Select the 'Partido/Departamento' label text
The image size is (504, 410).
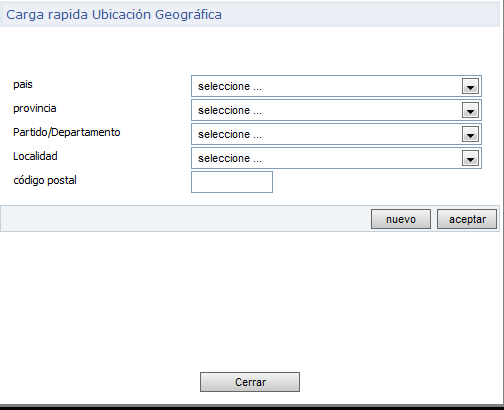[67, 132]
